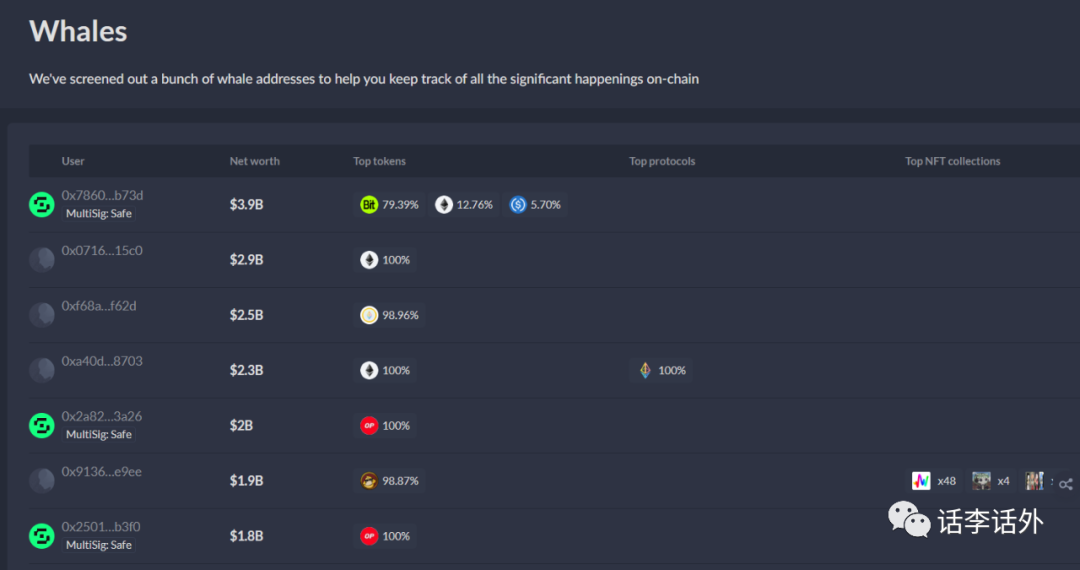Click the NFT collection icon labeled x48
Screen dimensions: 1080x570
coord(921,481)
